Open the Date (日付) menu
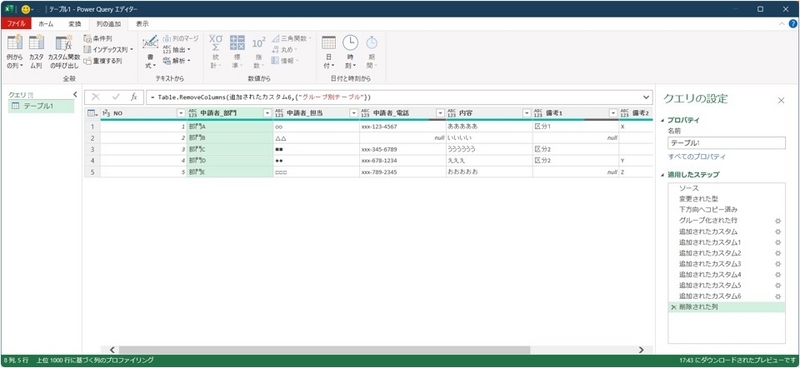800x368 pixels. tap(329, 52)
